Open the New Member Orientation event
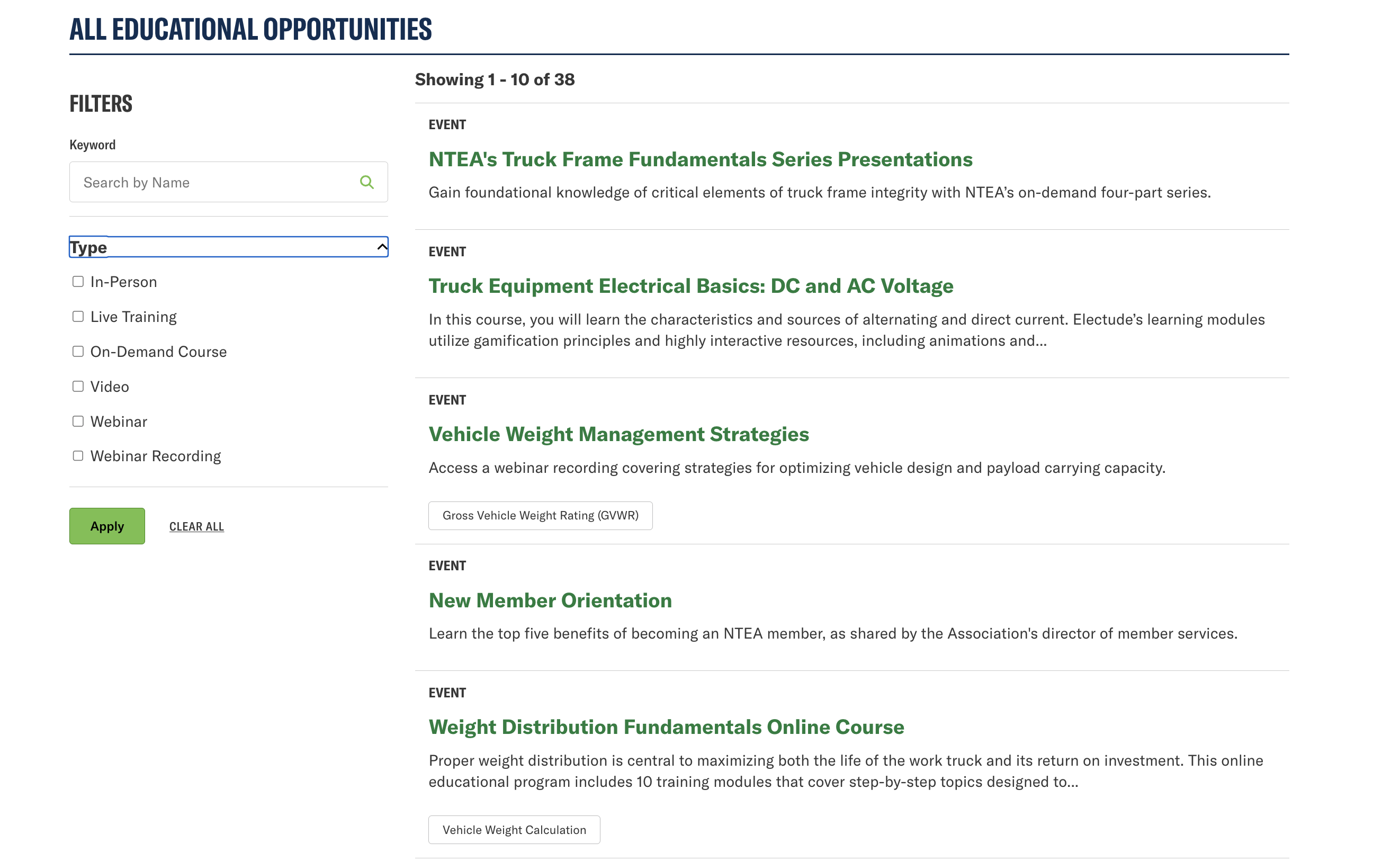This screenshot has width=1400, height=861. pos(550,600)
